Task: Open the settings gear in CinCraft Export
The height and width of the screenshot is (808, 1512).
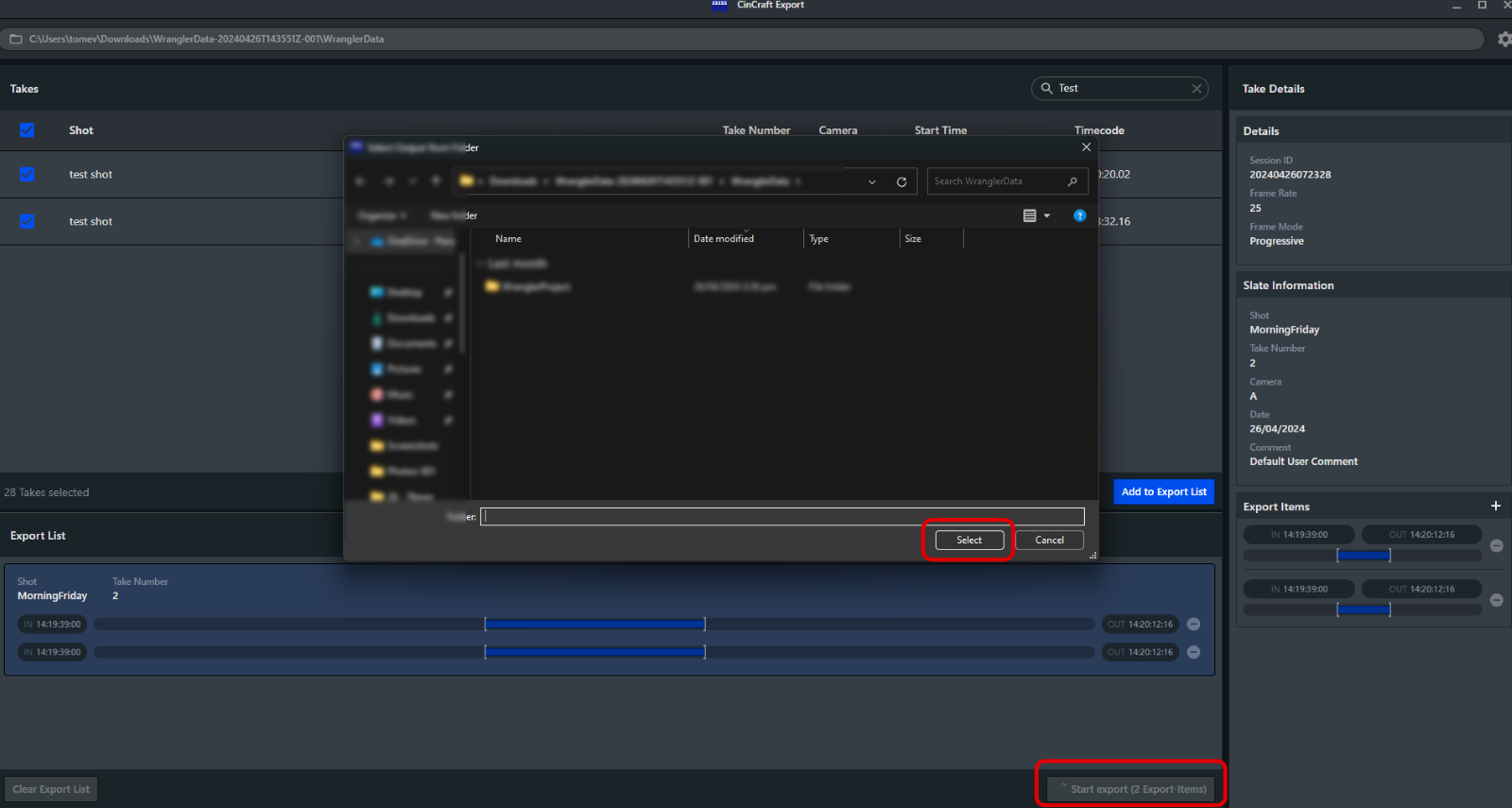Action: click(x=1504, y=39)
